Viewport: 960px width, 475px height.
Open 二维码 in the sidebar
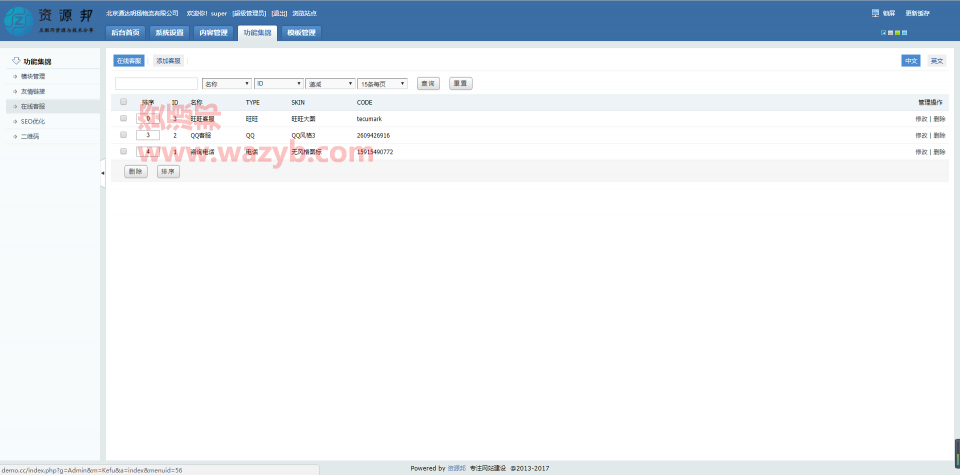click(x=29, y=137)
